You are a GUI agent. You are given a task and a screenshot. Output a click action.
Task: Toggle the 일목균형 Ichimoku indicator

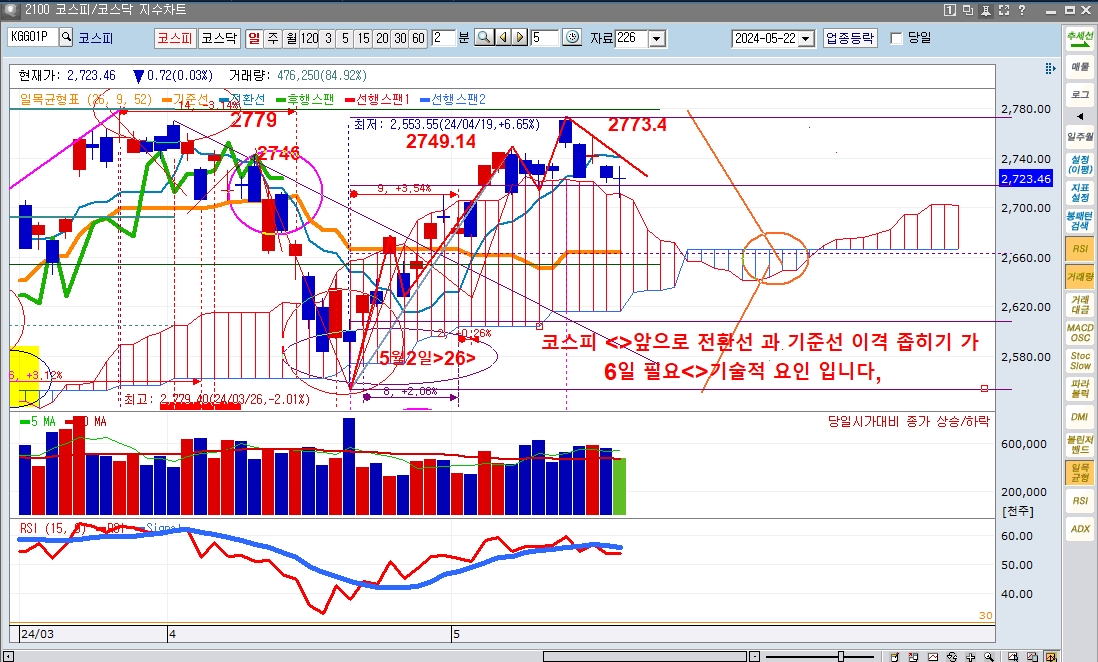pyautogui.click(x=1080, y=473)
